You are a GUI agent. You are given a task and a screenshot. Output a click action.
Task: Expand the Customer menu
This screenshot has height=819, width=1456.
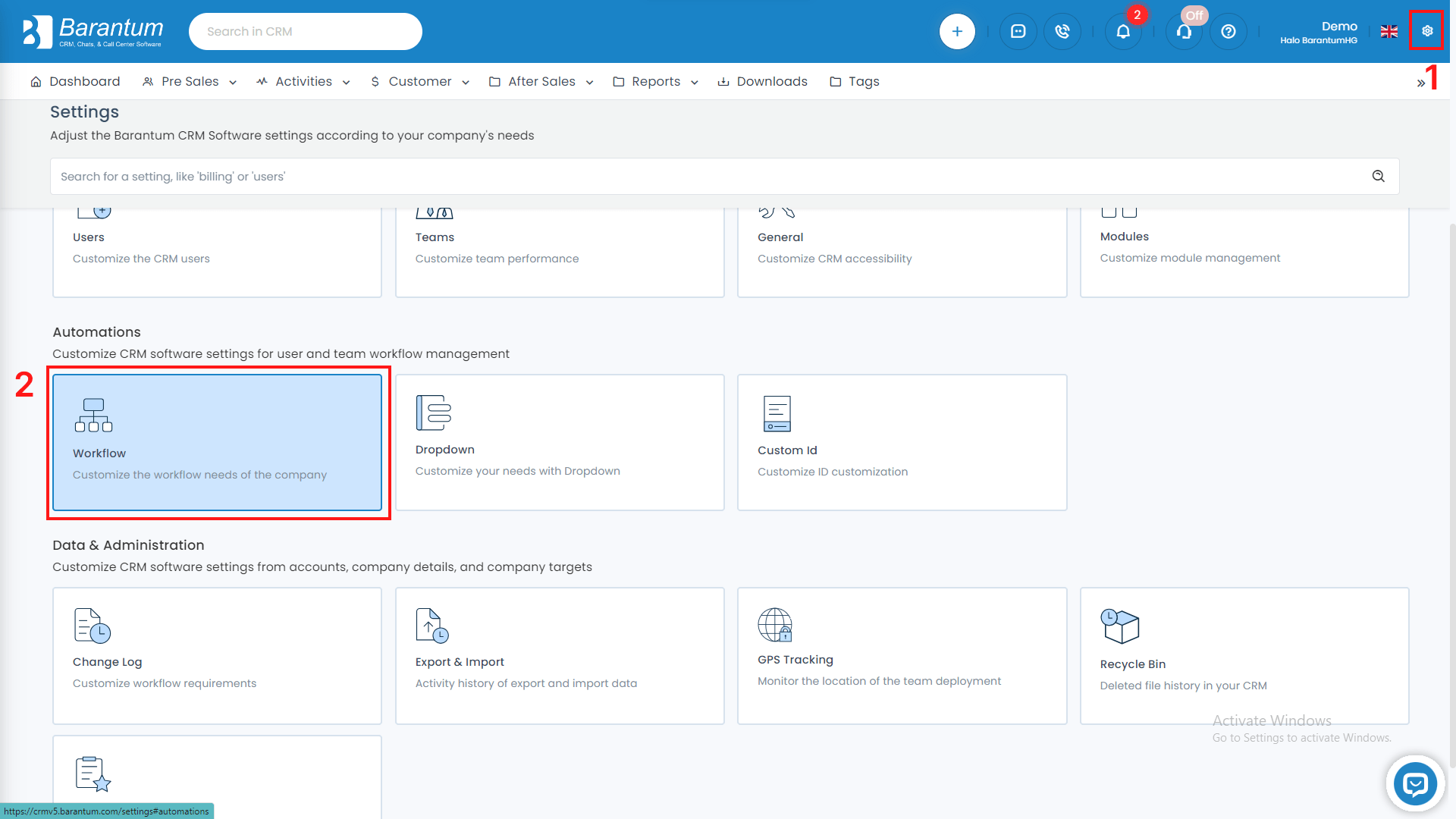pyautogui.click(x=420, y=81)
